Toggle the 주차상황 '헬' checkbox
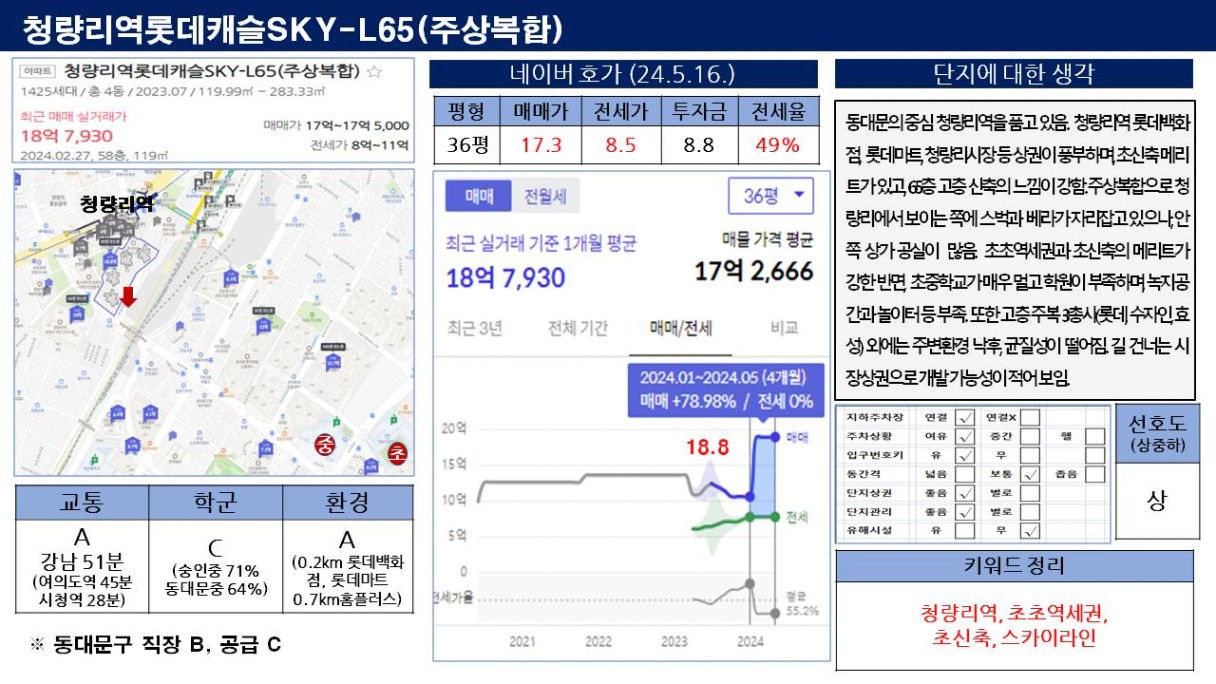Screen dimensions: 1216x684 1095,436
